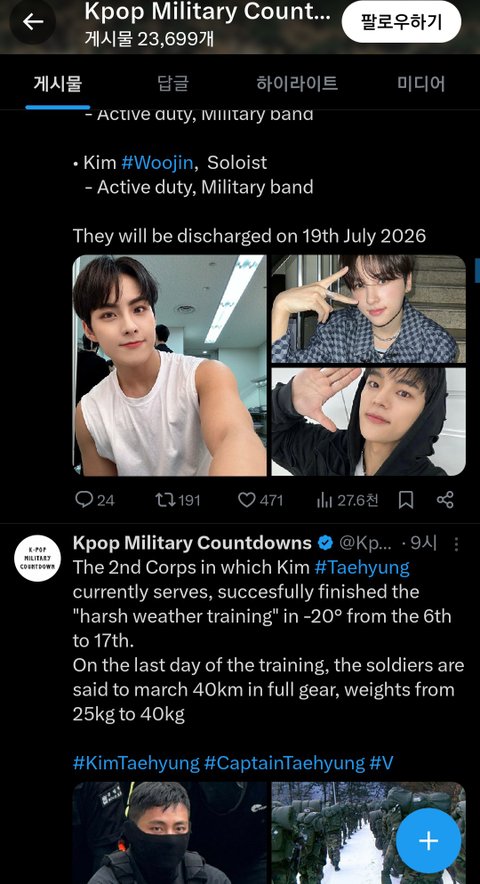
Task: Go back using the arrow icon
Action: (x=33, y=22)
